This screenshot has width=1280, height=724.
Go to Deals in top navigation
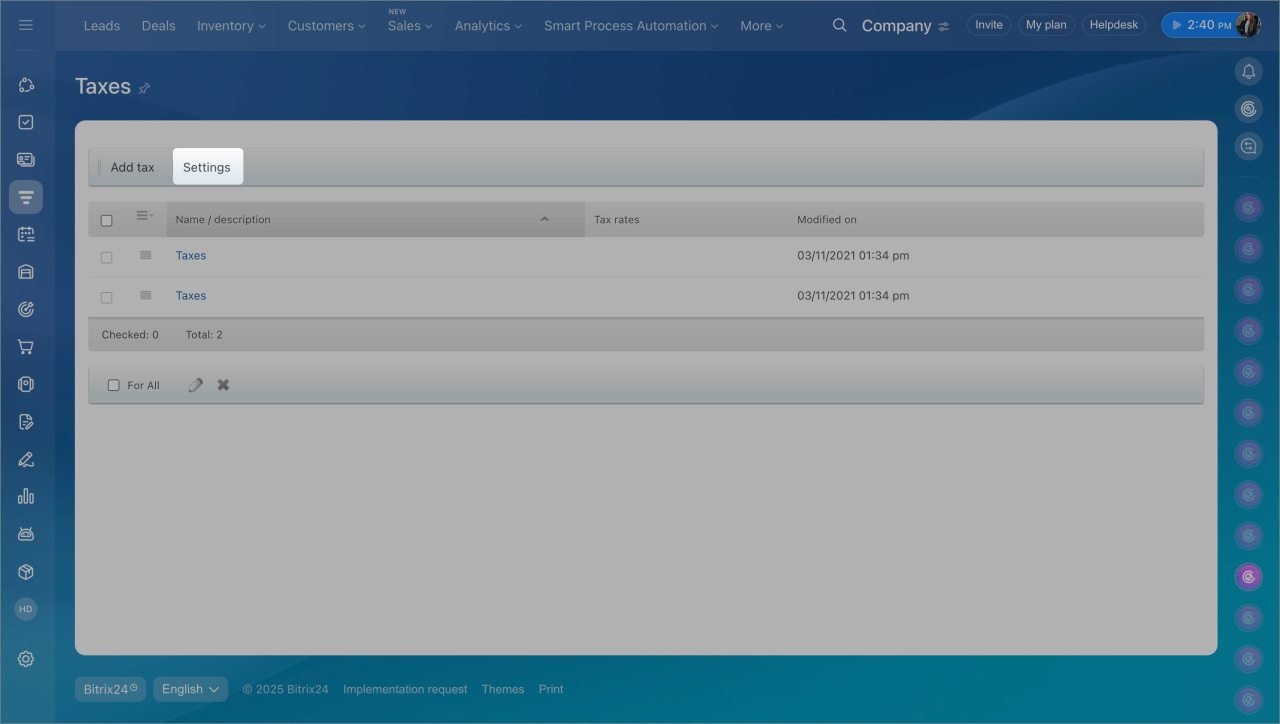(158, 26)
